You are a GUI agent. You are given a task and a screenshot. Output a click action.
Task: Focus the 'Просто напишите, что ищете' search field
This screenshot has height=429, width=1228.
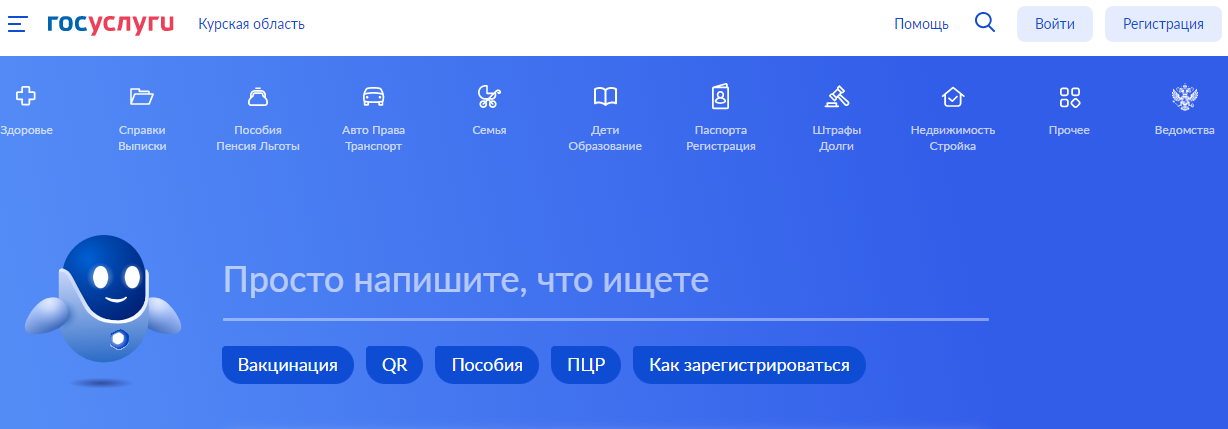(605, 281)
